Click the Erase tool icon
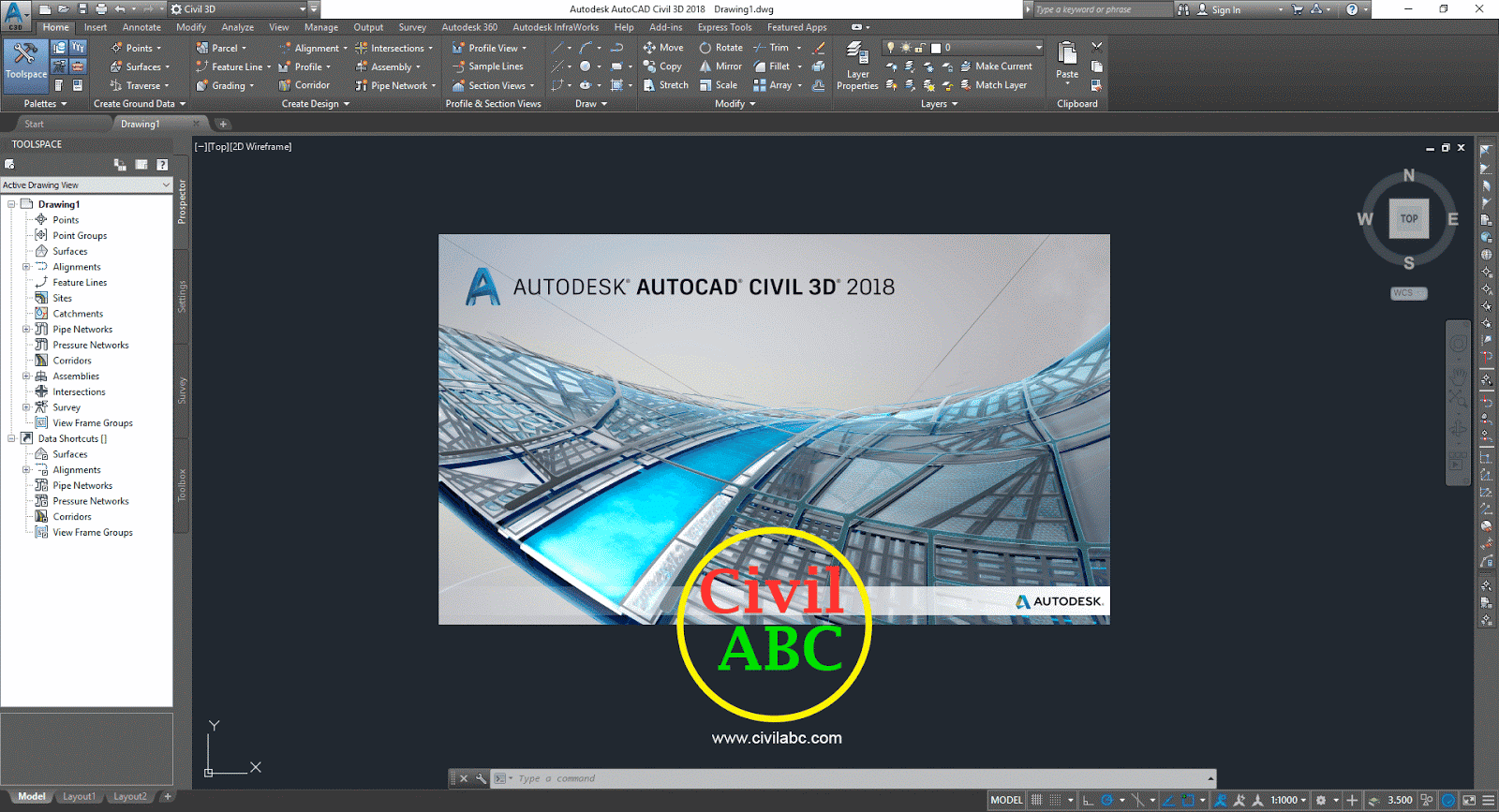The height and width of the screenshot is (812, 1499). [x=818, y=48]
